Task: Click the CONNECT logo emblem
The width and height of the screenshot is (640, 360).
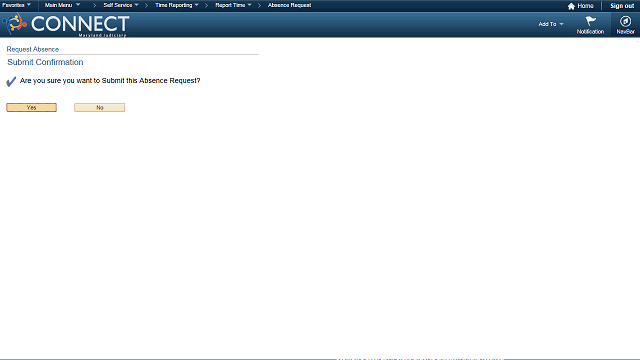Action: tap(14, 23)
